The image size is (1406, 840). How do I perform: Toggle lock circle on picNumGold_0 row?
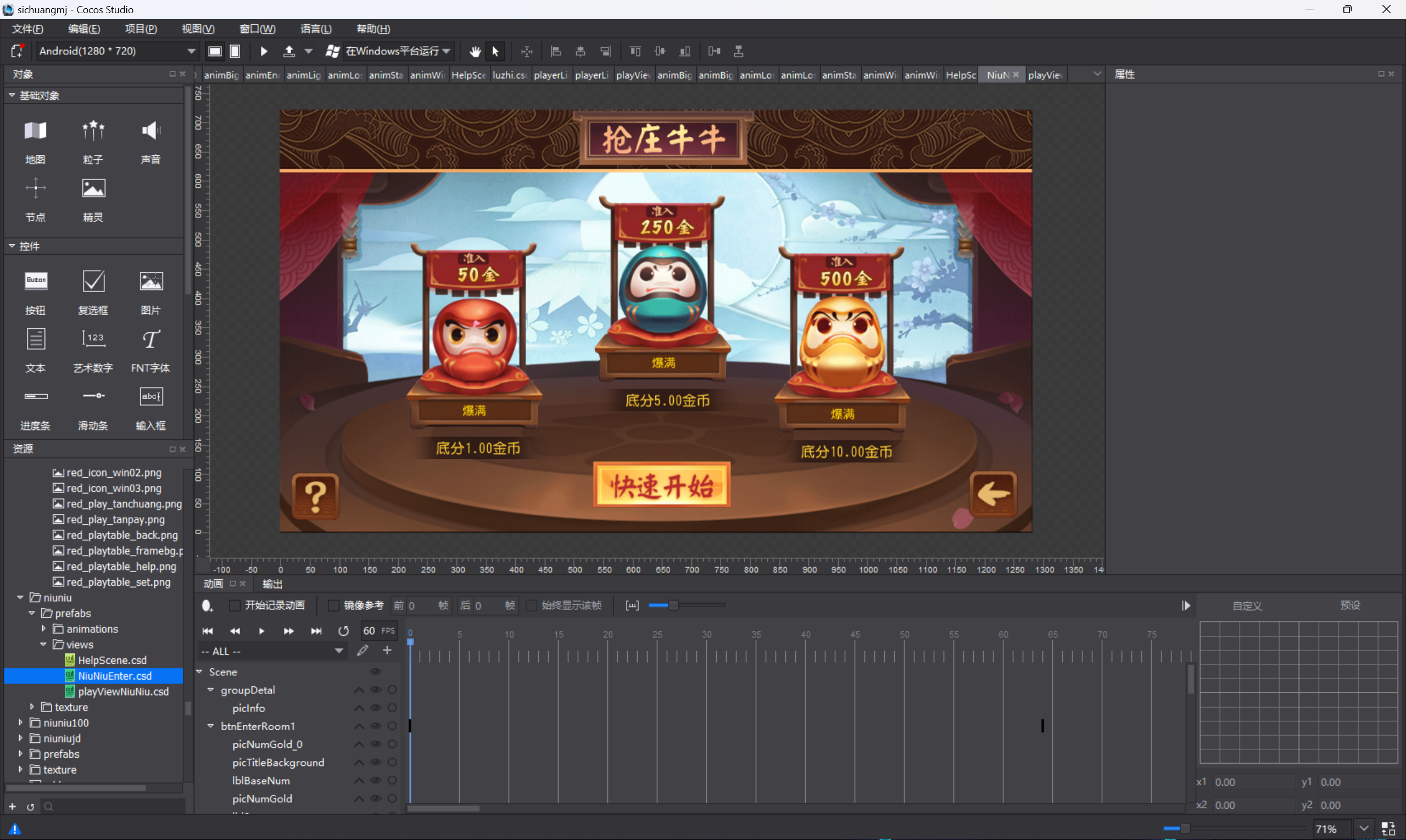(x=392, y=744)
